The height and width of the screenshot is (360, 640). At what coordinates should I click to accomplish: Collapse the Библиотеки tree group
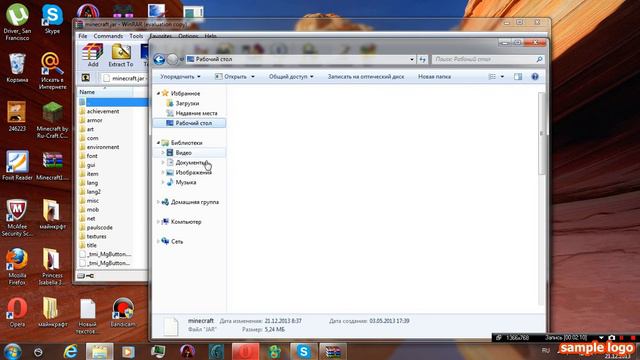coord(158,143)
